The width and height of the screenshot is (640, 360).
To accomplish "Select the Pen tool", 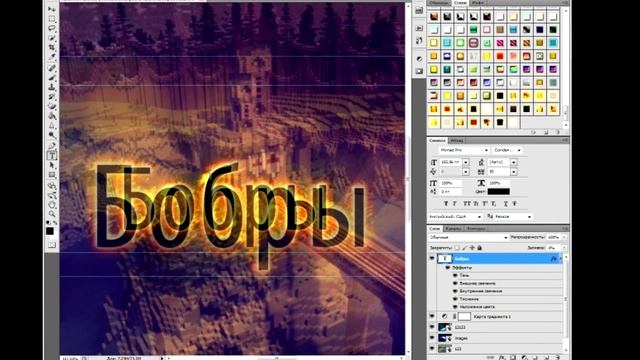I will (52, 146).
